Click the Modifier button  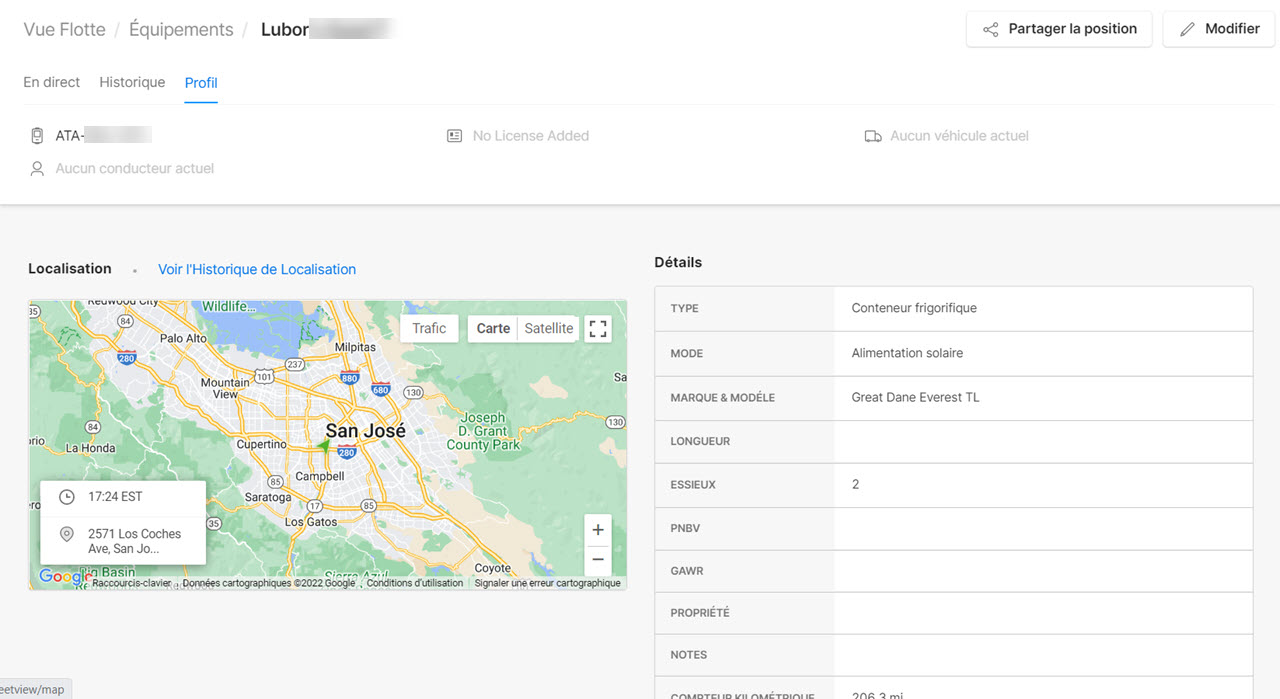(x=1219, y=29)
